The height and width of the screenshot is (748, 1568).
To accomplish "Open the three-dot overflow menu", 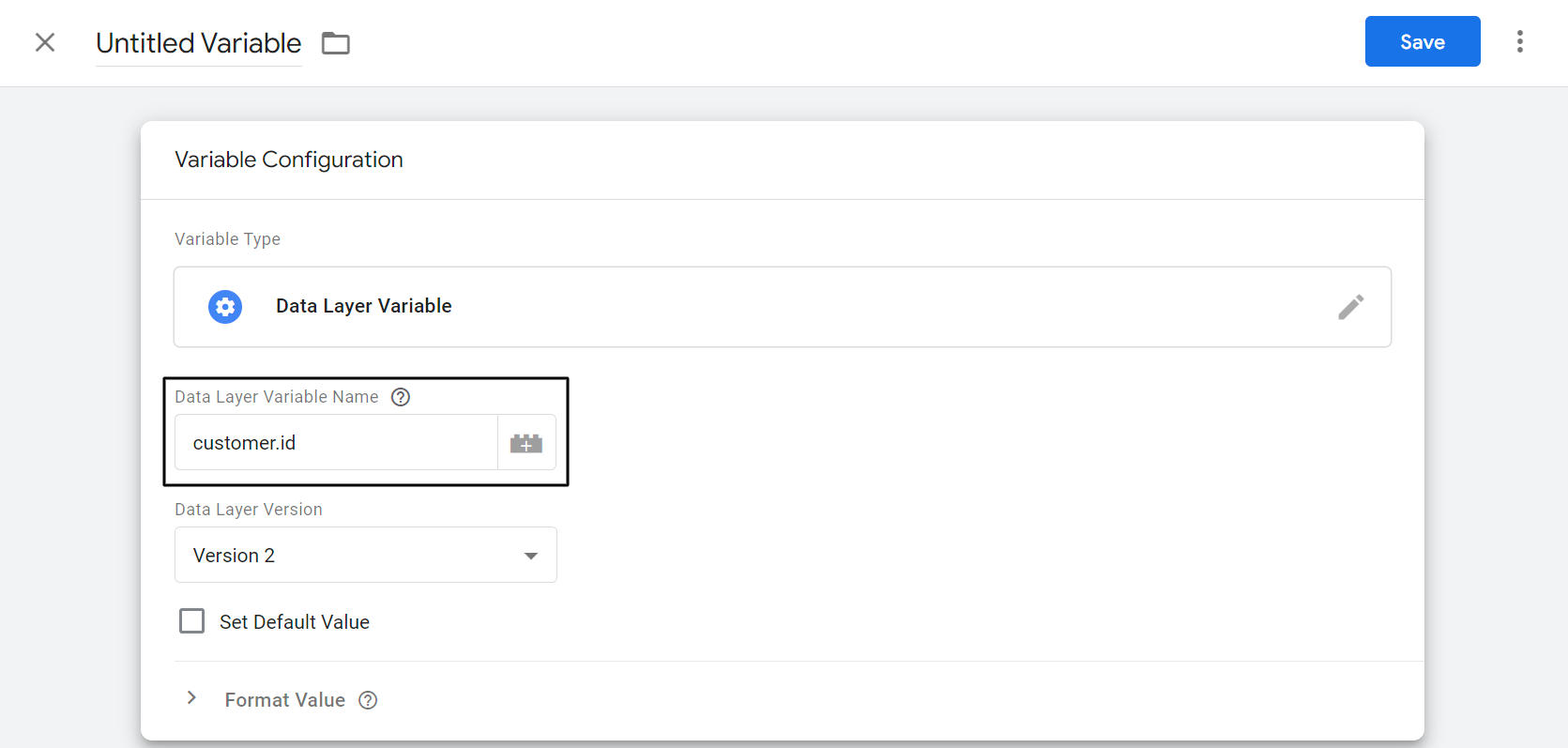I will (1520, 41).
